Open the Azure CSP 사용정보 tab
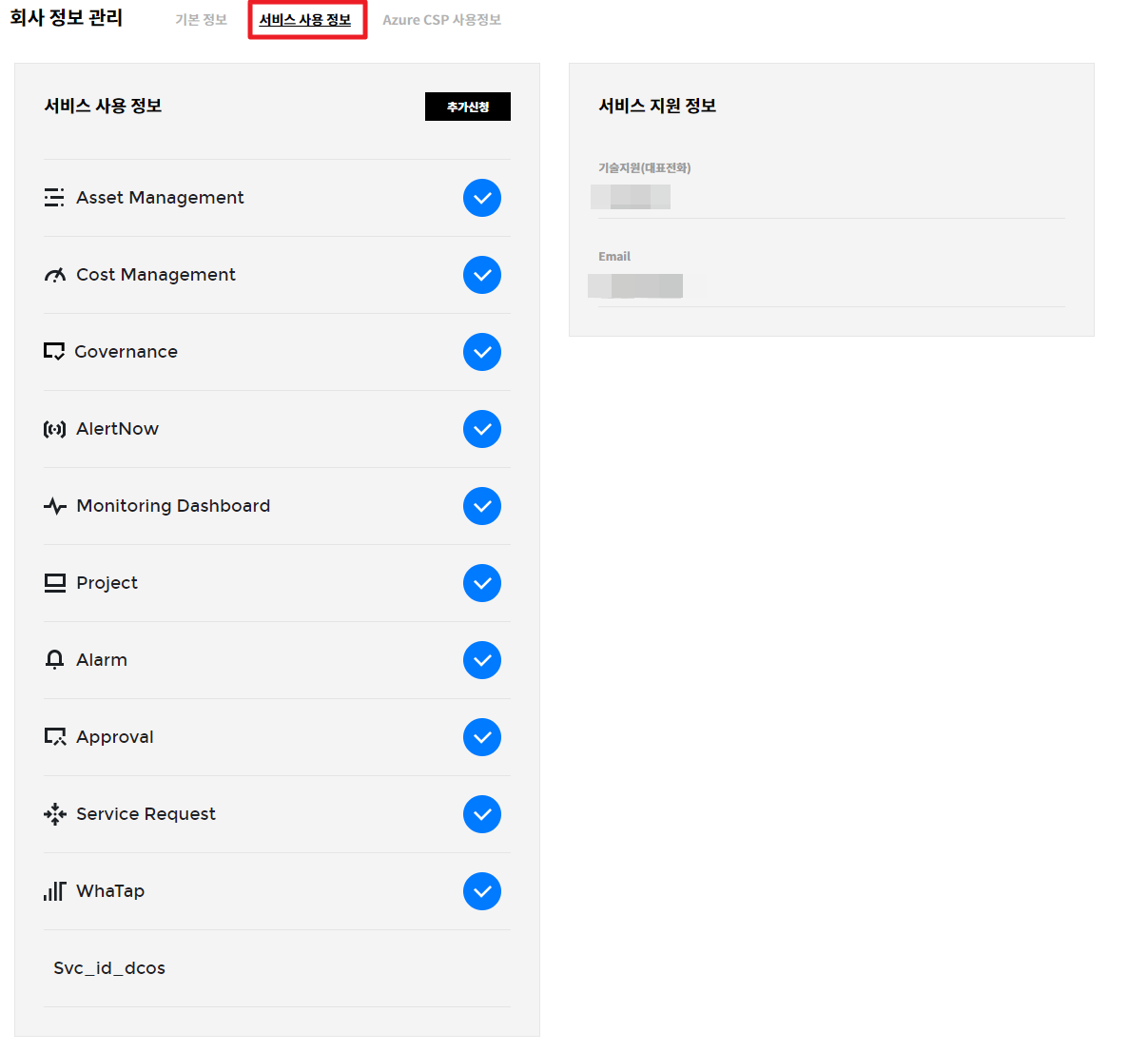The width and height of the screenshot is (1148, 1052). pyautogui.click(x=441, y=20)
